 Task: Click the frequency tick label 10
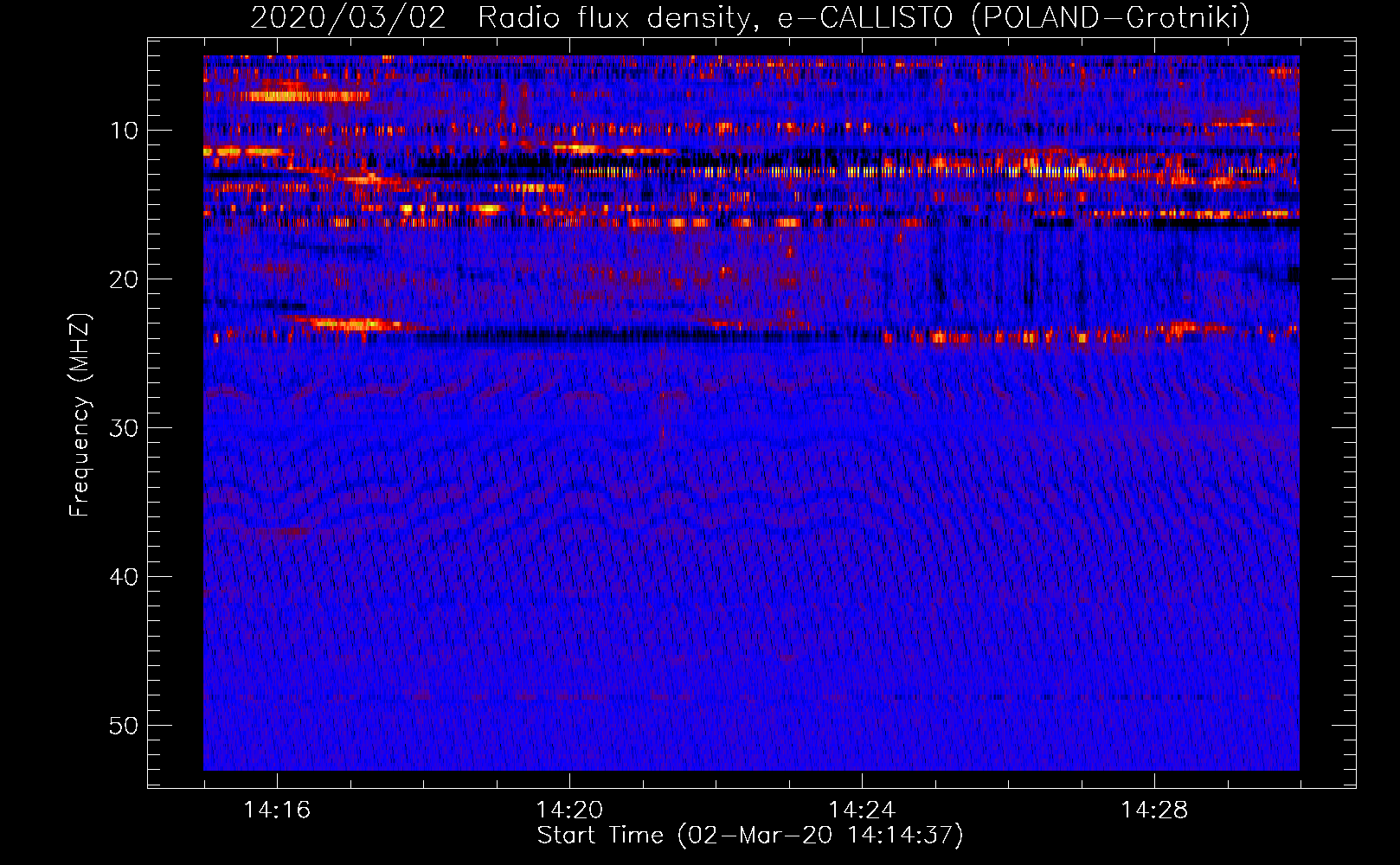point(124,131)
